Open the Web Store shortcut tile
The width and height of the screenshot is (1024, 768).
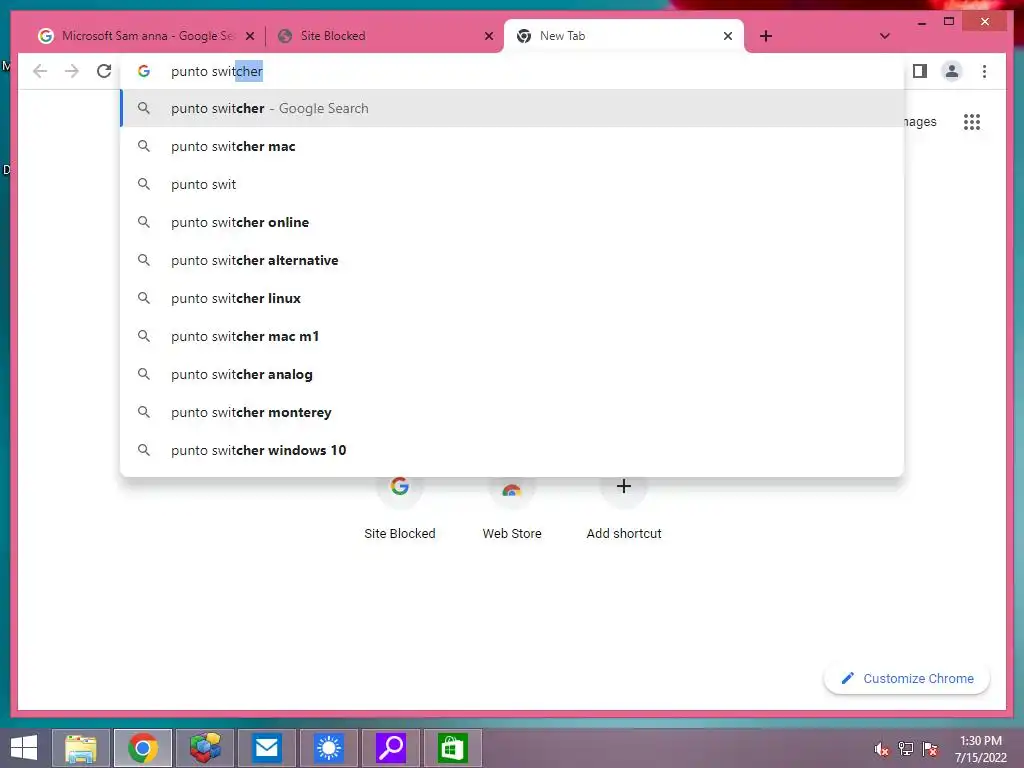point(512,507)
